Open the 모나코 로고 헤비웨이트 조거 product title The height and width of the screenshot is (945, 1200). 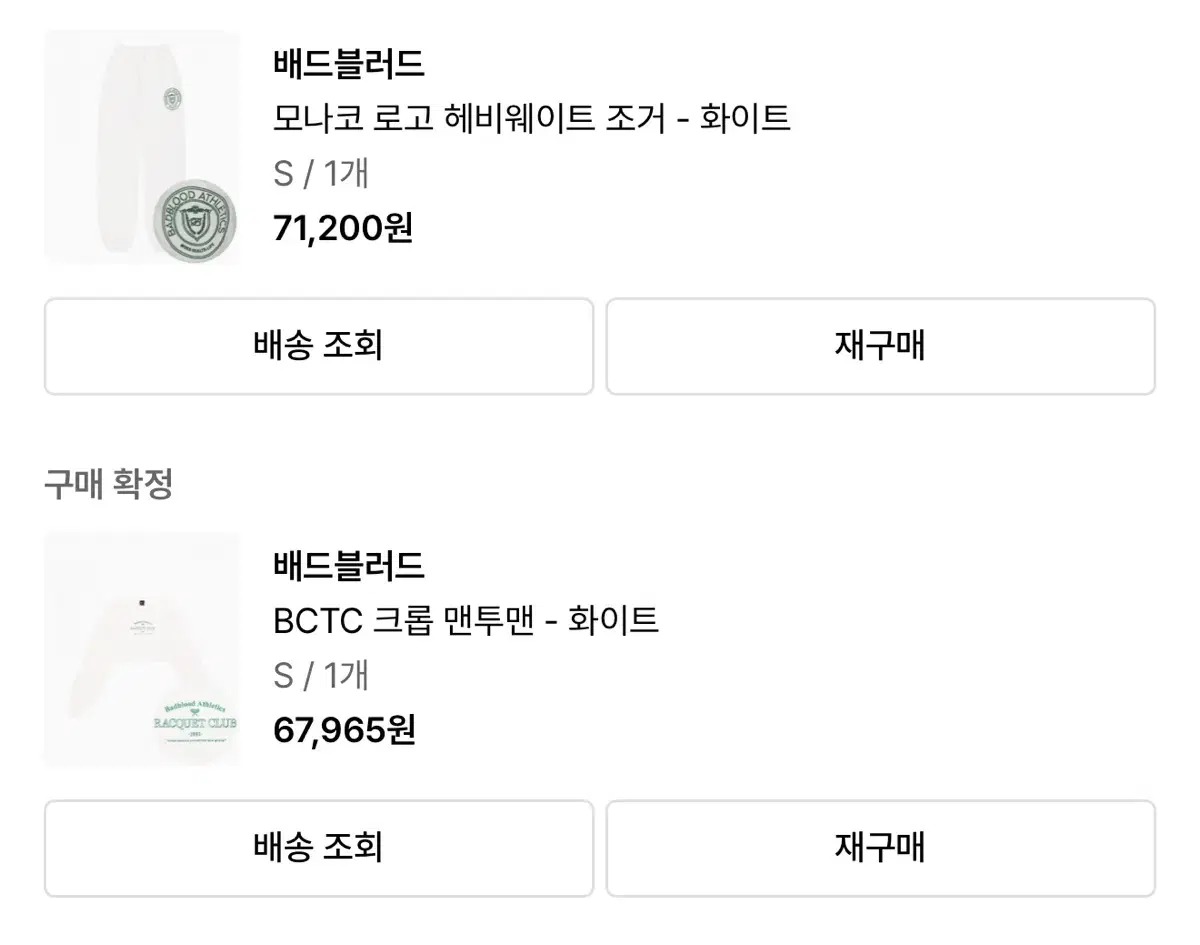[531, 119]
